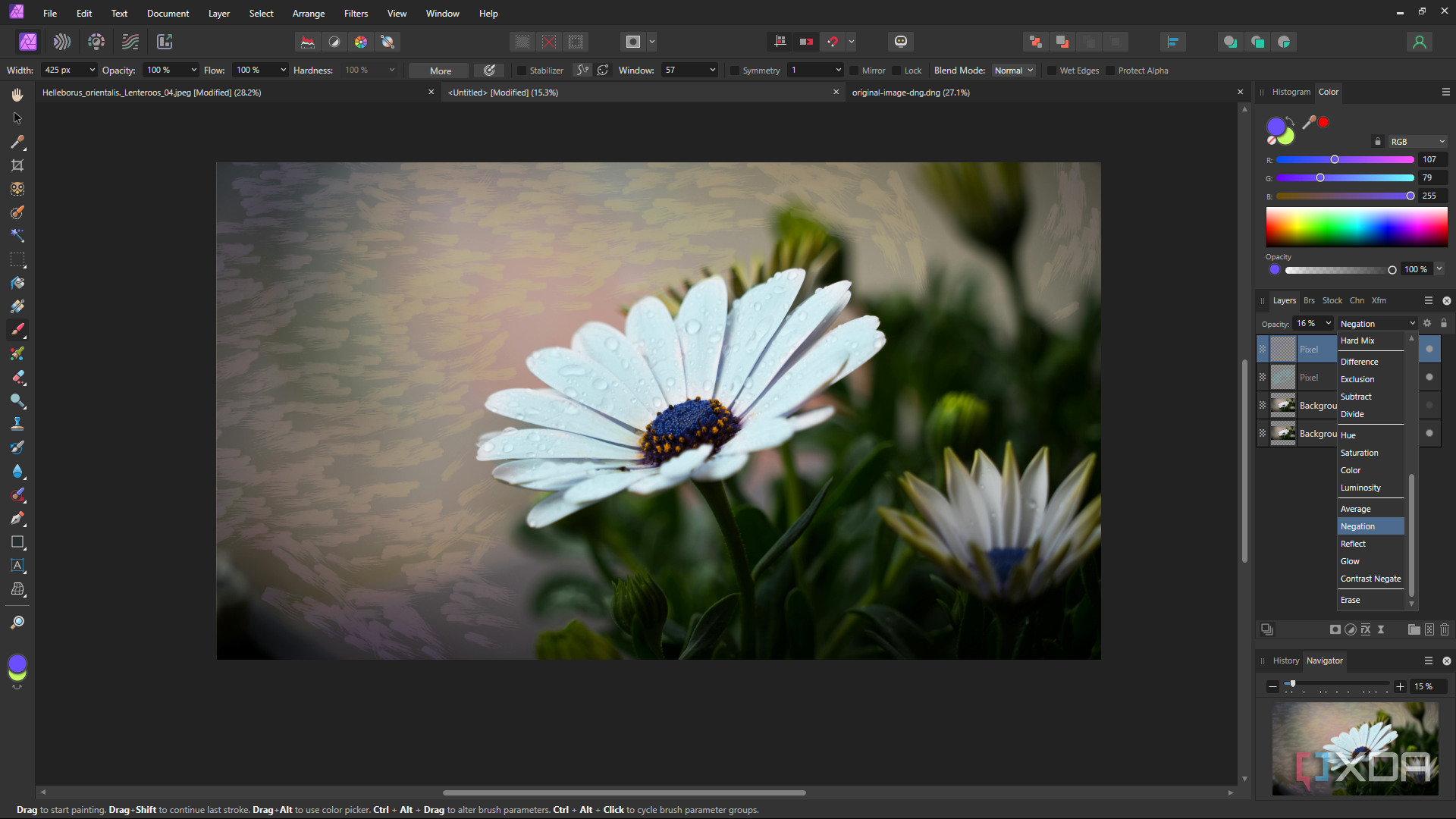
Task: Open the RGB color model dropdown
Action: (1418, 142)
